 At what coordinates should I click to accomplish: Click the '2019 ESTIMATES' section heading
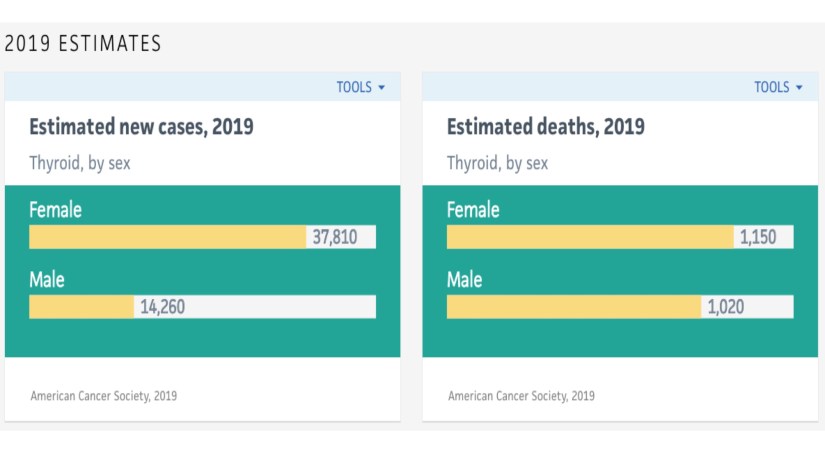(x=83, y=44)
